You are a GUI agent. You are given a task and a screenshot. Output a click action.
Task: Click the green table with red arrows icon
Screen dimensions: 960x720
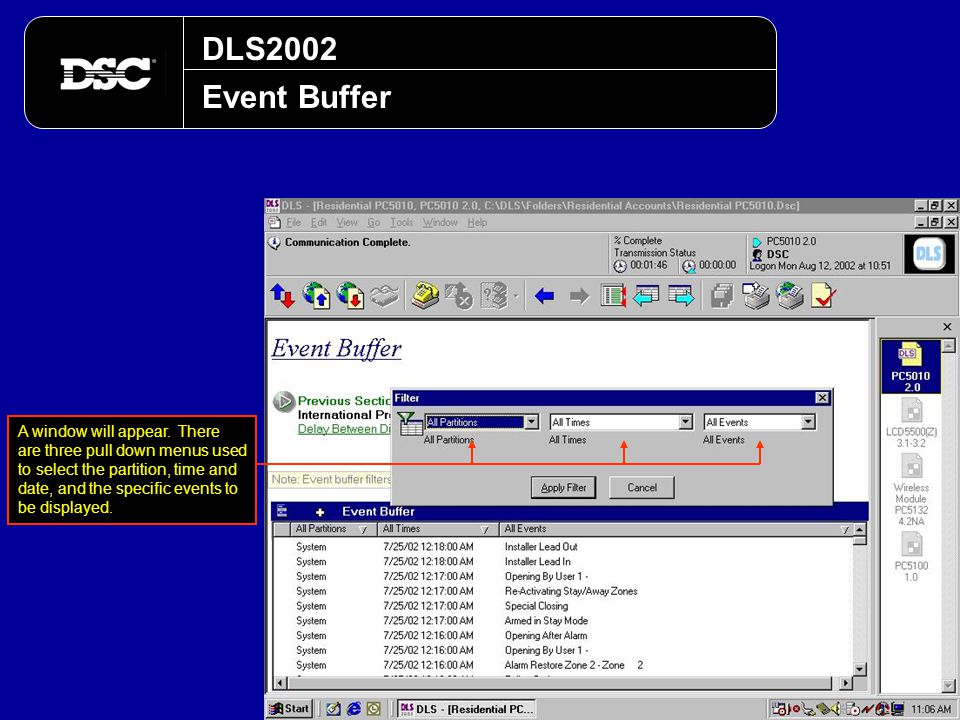click(x=613, y=296)
